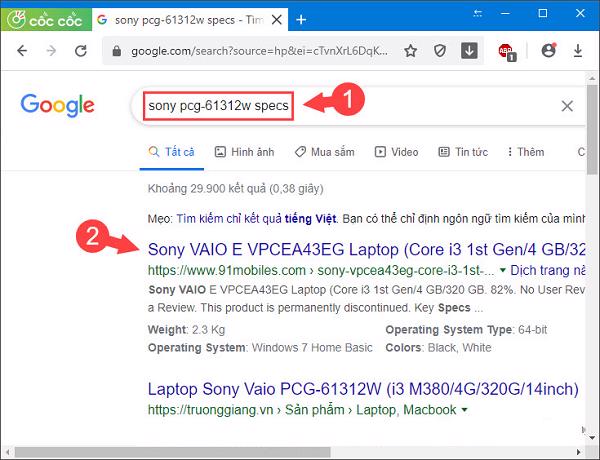Go back with the back arrow

(x=22, y=51)
